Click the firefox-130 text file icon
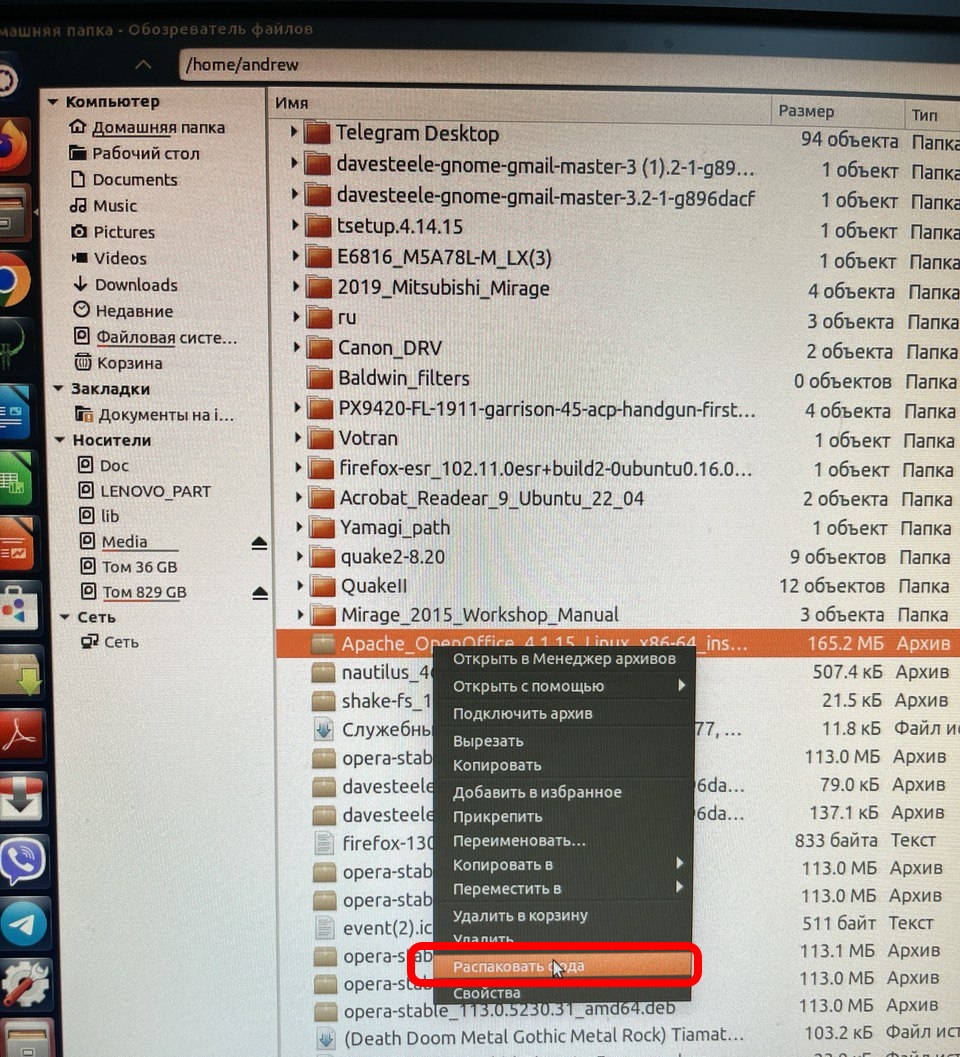The image size is (960, 1057). [324, 843]
